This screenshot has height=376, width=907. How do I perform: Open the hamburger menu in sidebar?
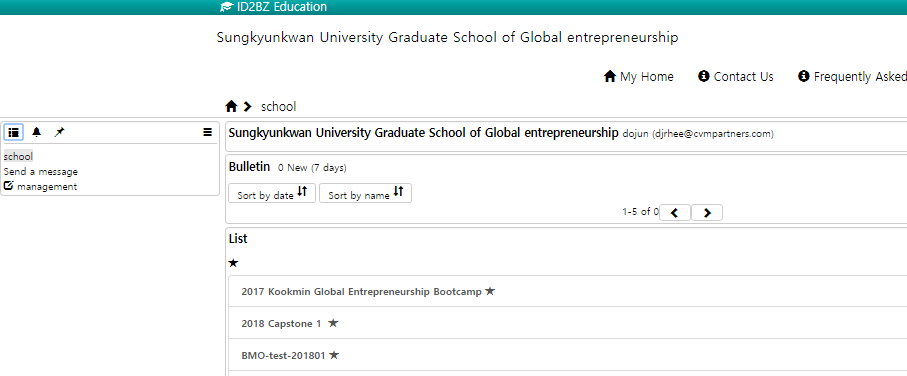coord(208,132)
